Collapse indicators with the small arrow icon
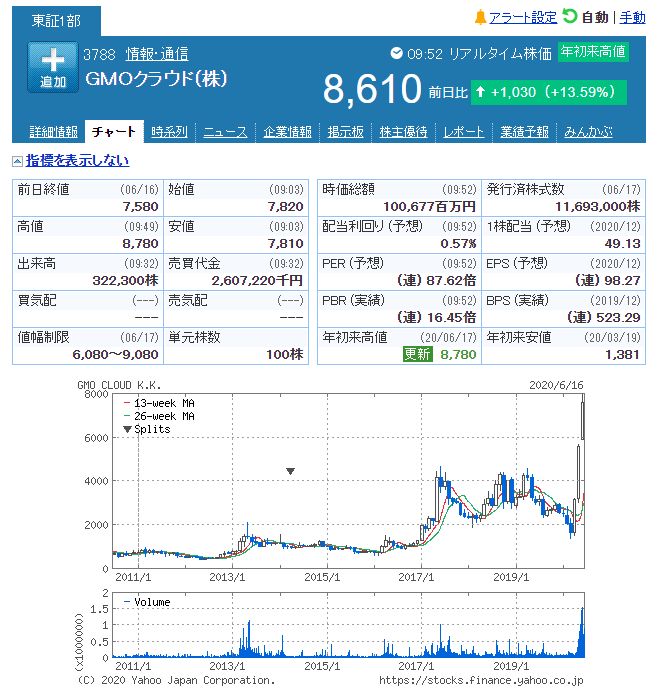The width and height of the screenshot is (657, 692). coord(17,162)
